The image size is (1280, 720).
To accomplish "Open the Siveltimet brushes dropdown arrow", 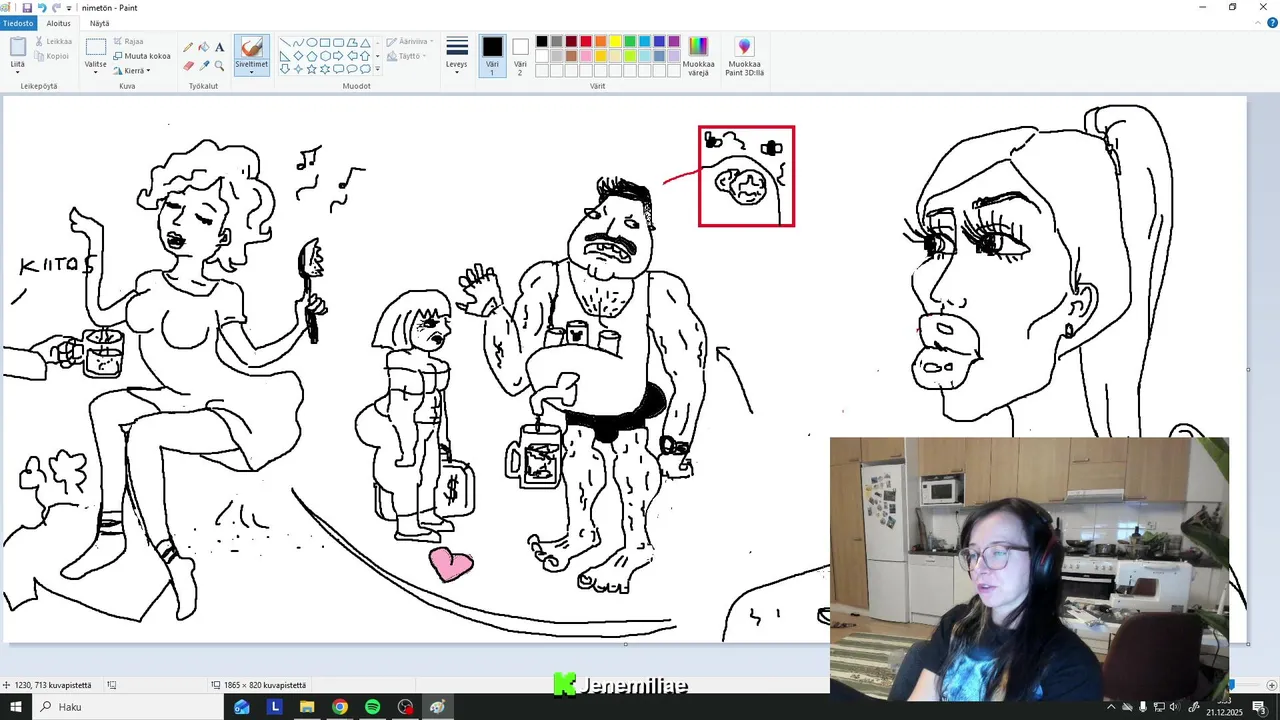I will coord(251,72).
